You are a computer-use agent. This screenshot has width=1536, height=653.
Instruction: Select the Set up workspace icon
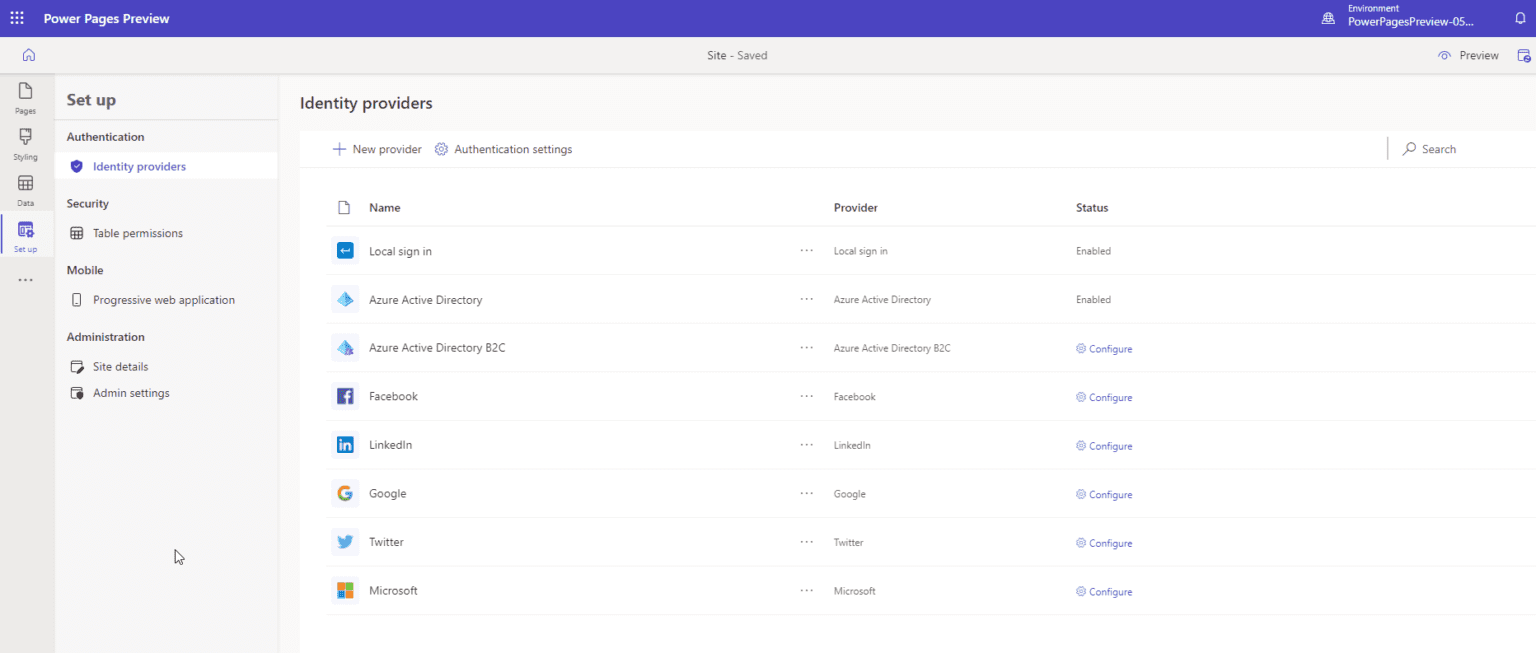coord(24,234)
